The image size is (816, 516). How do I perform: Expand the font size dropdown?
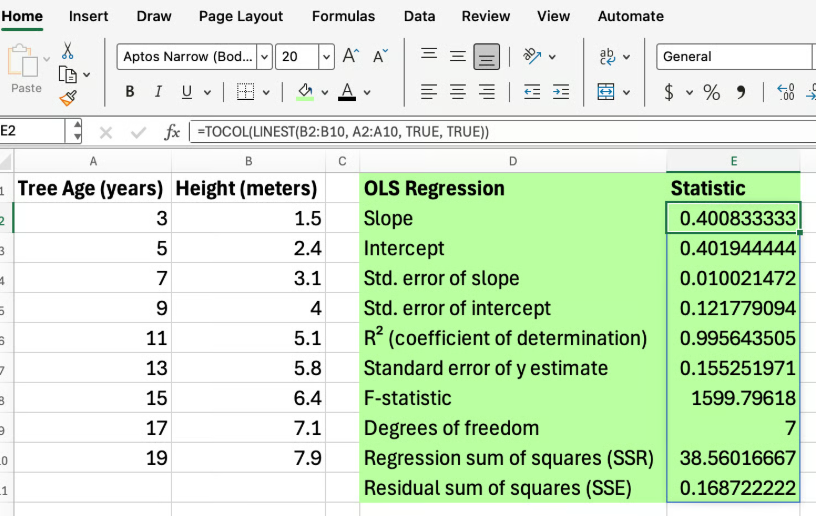pos(326,57)
